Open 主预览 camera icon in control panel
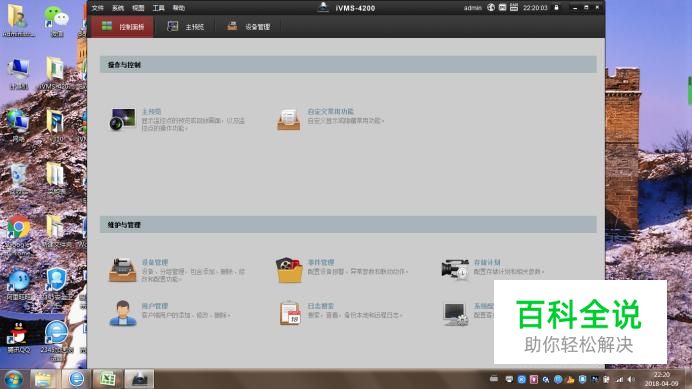The image size is (692, 389). 122,119
